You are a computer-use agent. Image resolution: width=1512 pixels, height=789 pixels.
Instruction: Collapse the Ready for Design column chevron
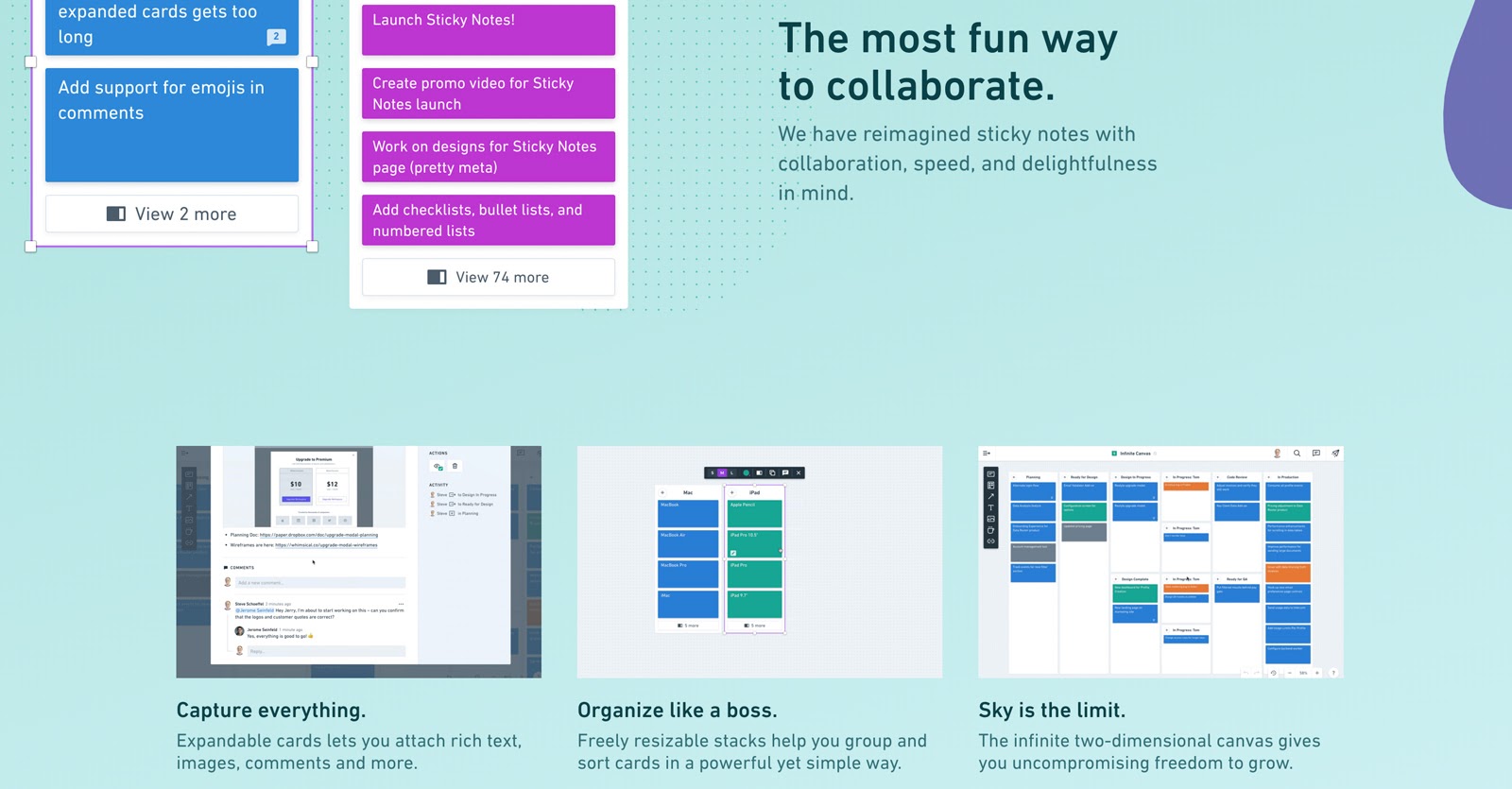click(x=1065, y=477)
